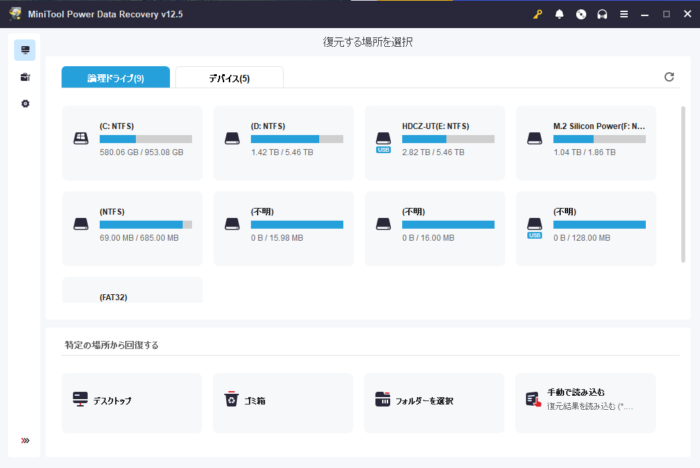Image resolution: width=700 pixels, height=468 pixels.
Task: Click the 1.42 TB / 5.46 TB text
Action: coord(282,152)
